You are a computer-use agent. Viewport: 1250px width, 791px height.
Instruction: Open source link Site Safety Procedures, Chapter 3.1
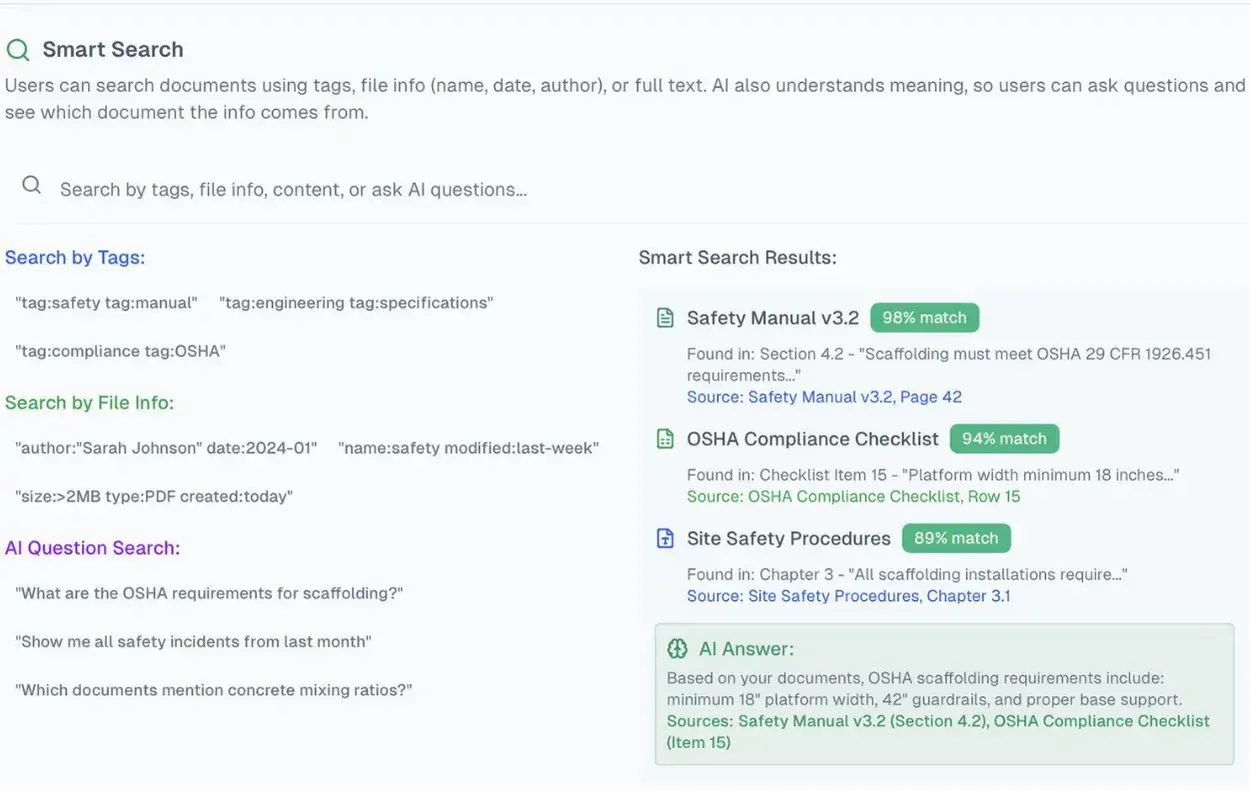[848, 596]
